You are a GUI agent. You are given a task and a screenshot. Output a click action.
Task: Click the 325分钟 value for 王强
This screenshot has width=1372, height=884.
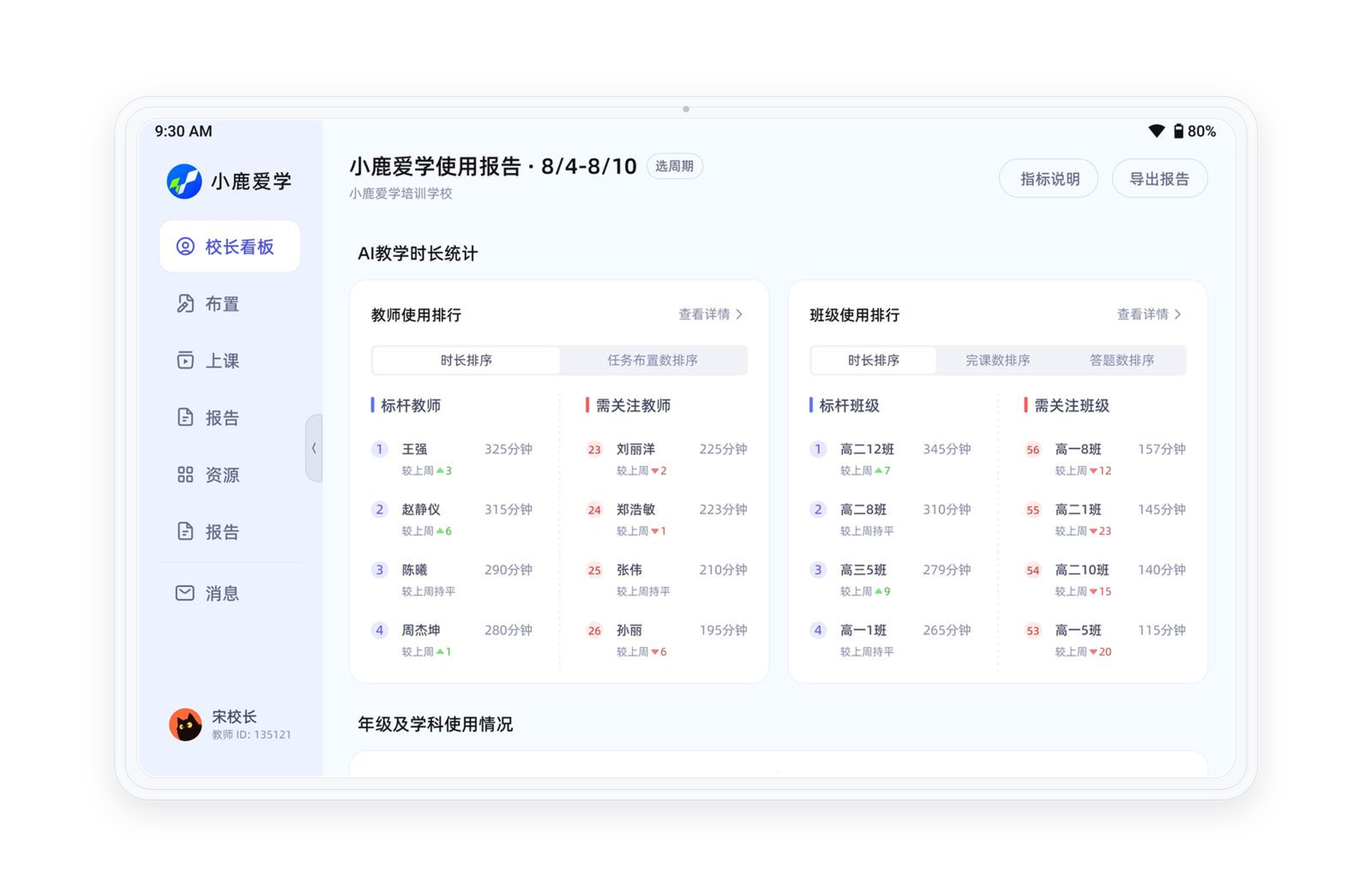click(x=508, y=449)
